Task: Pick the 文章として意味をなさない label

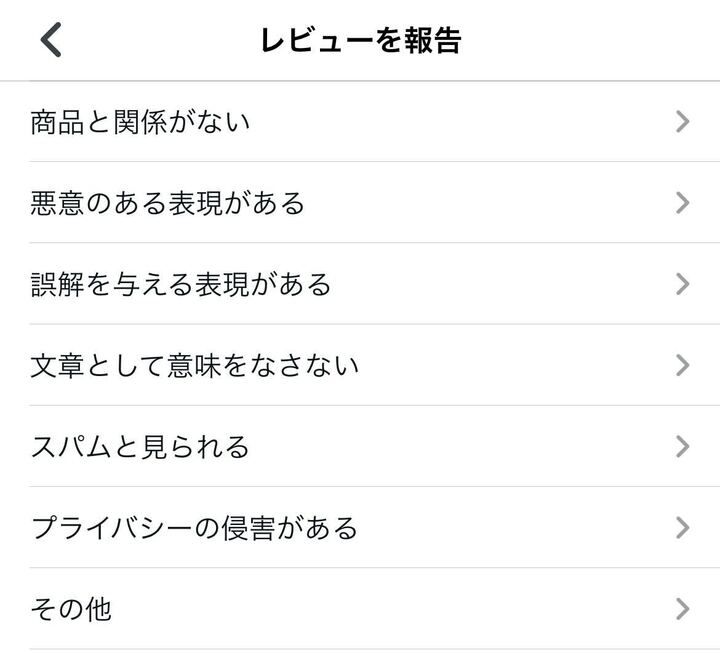Action: 195,366
